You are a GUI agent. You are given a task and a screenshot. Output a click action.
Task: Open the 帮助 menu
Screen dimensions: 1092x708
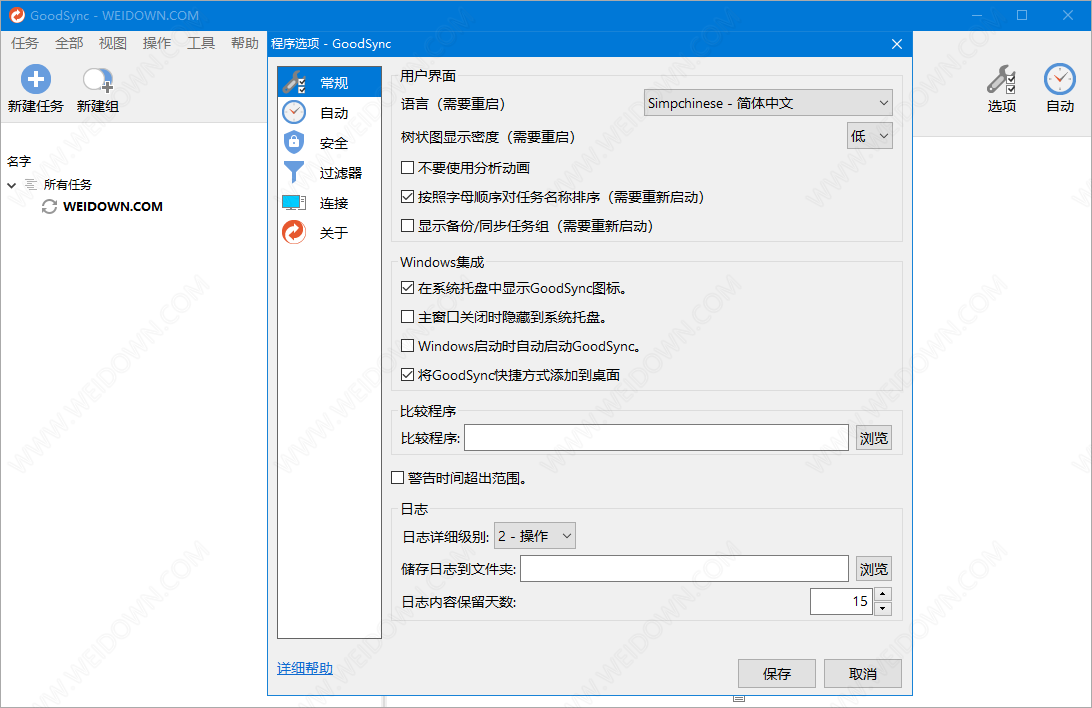click(244, 43)
